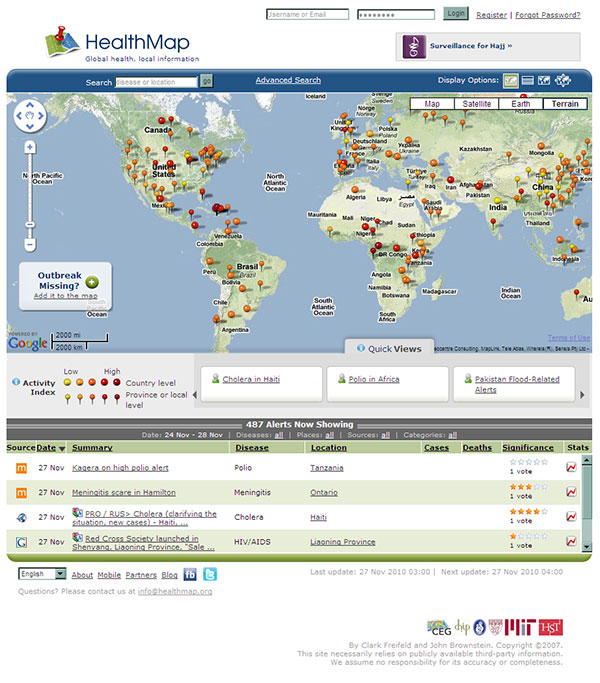
Task: Open the Register link
Action: tap(492, 15)
